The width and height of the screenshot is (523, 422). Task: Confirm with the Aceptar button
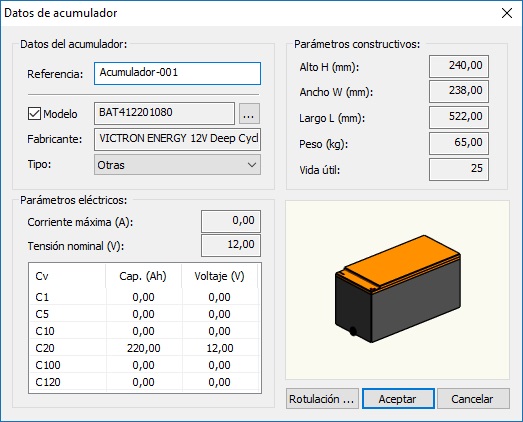click(x=398, y=399)
